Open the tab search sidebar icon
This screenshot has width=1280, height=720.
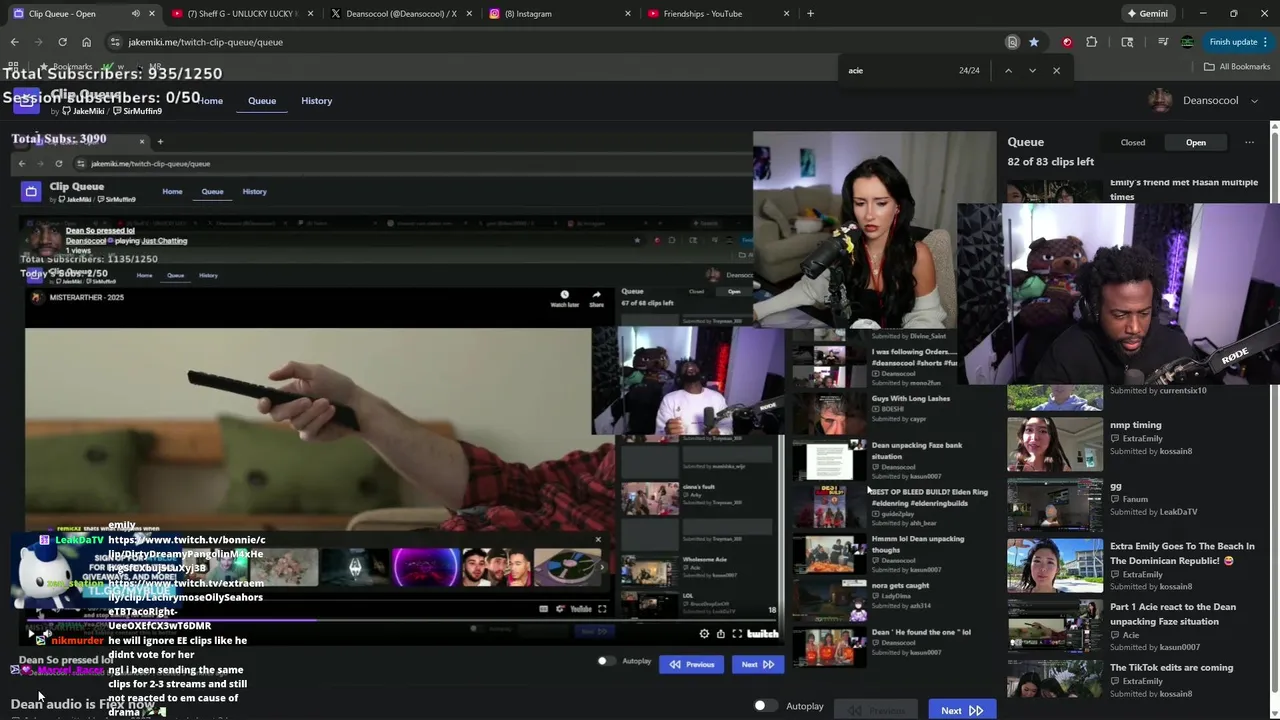coord(1127,42)
